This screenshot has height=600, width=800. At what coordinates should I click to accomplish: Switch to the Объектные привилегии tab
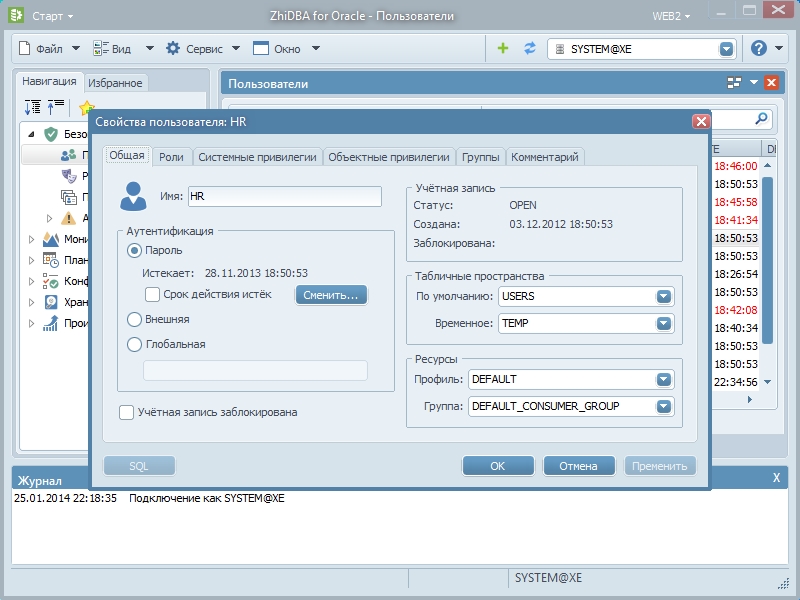coord(389,157)
